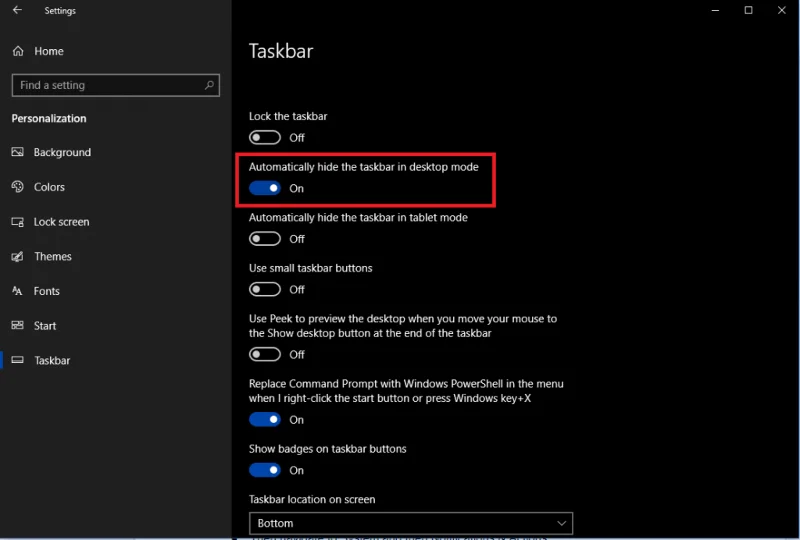Close the Settings window
This screenshot has width=800, height=540.
[x=782, y=10]
